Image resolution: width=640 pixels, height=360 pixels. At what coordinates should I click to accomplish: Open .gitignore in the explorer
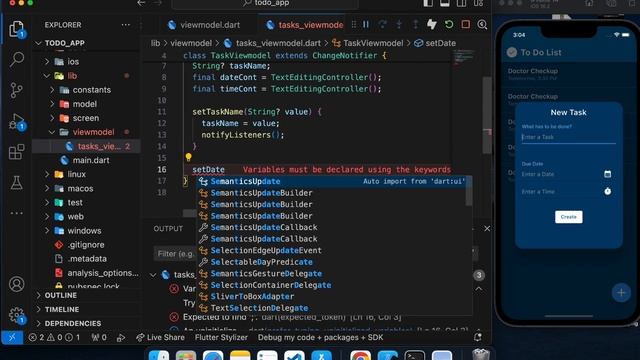86,245
